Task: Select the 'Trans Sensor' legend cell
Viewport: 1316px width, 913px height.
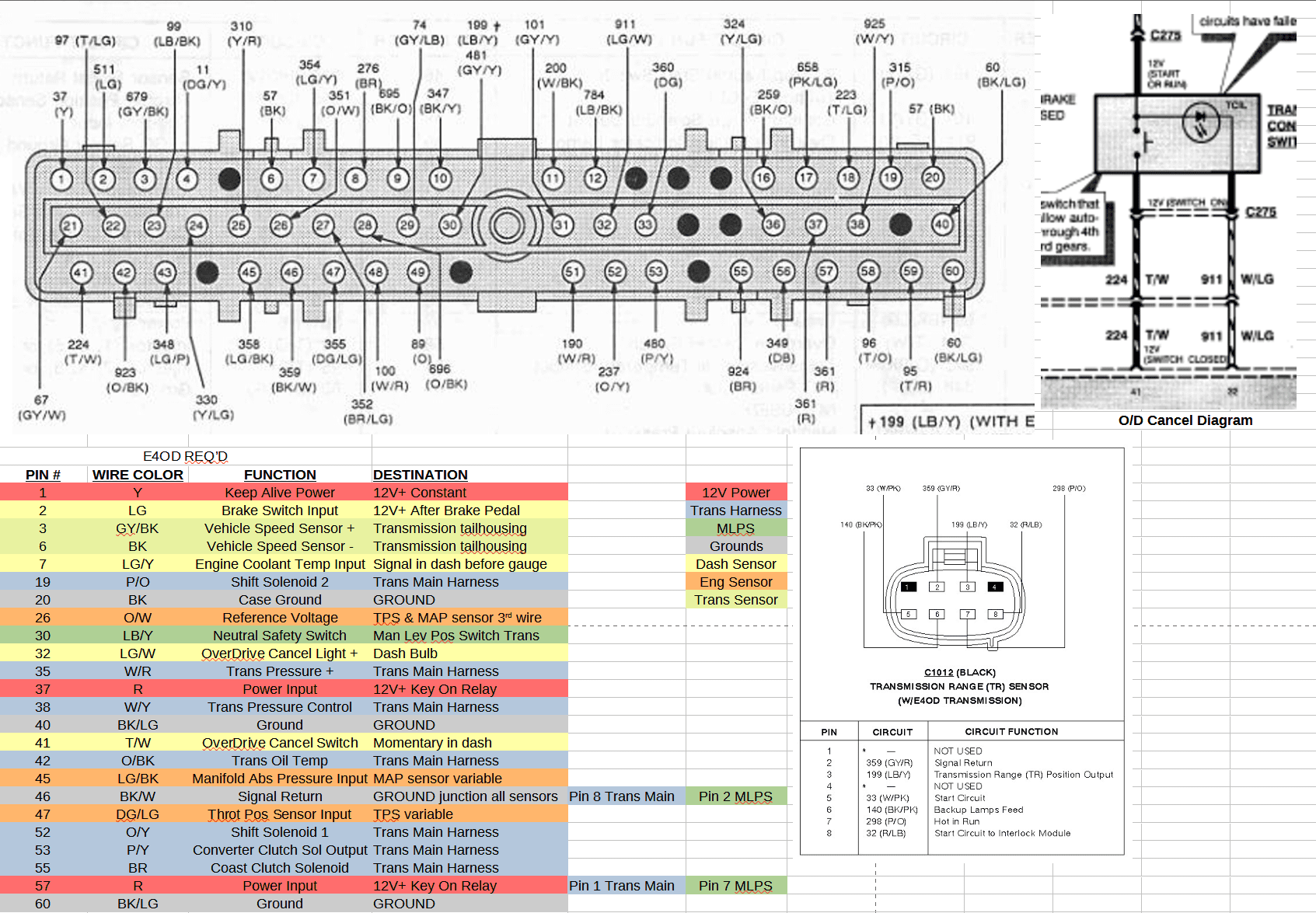Action: [736, 600]
